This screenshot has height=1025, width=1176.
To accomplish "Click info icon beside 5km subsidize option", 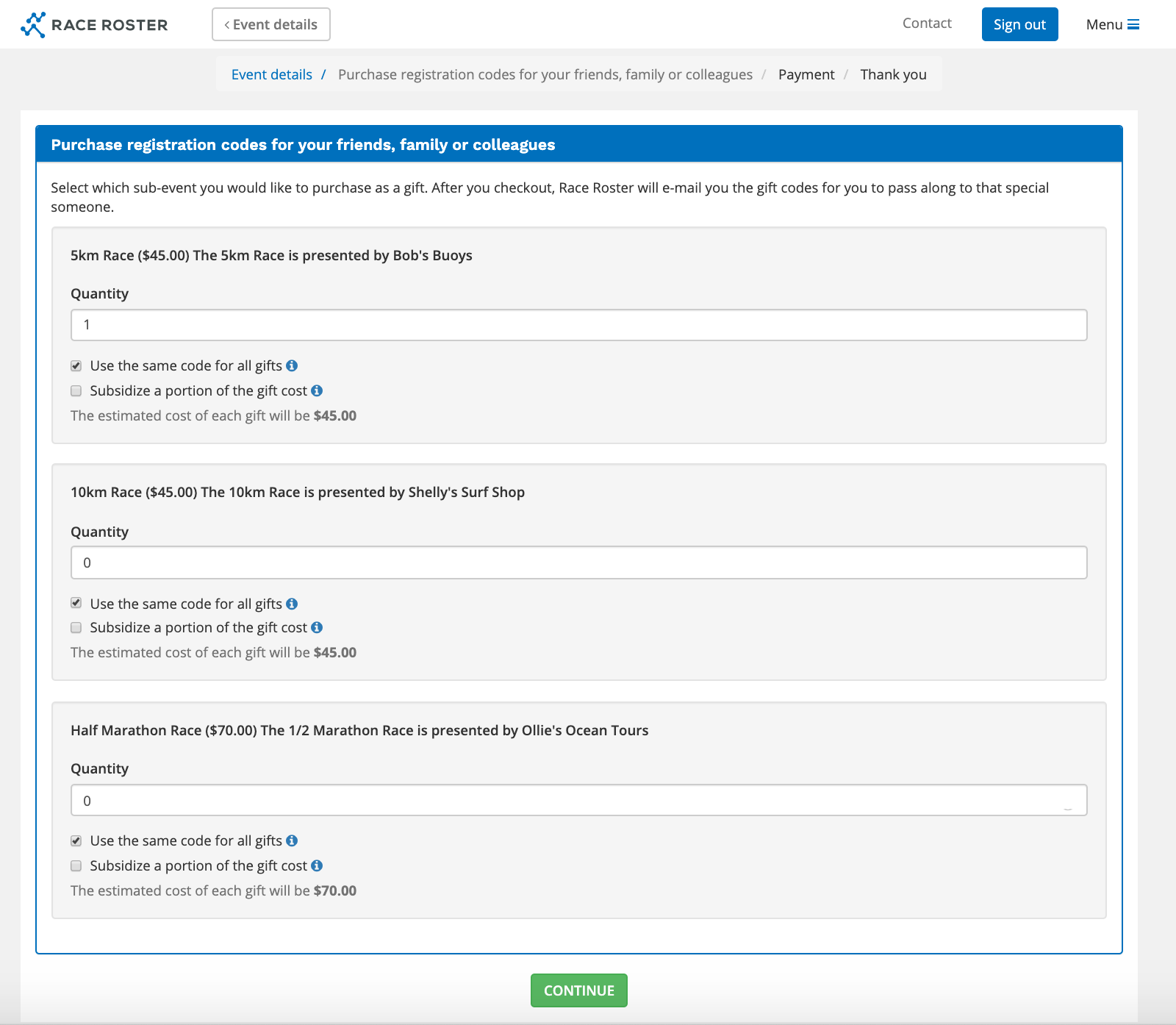I will [x=317, y=390].
